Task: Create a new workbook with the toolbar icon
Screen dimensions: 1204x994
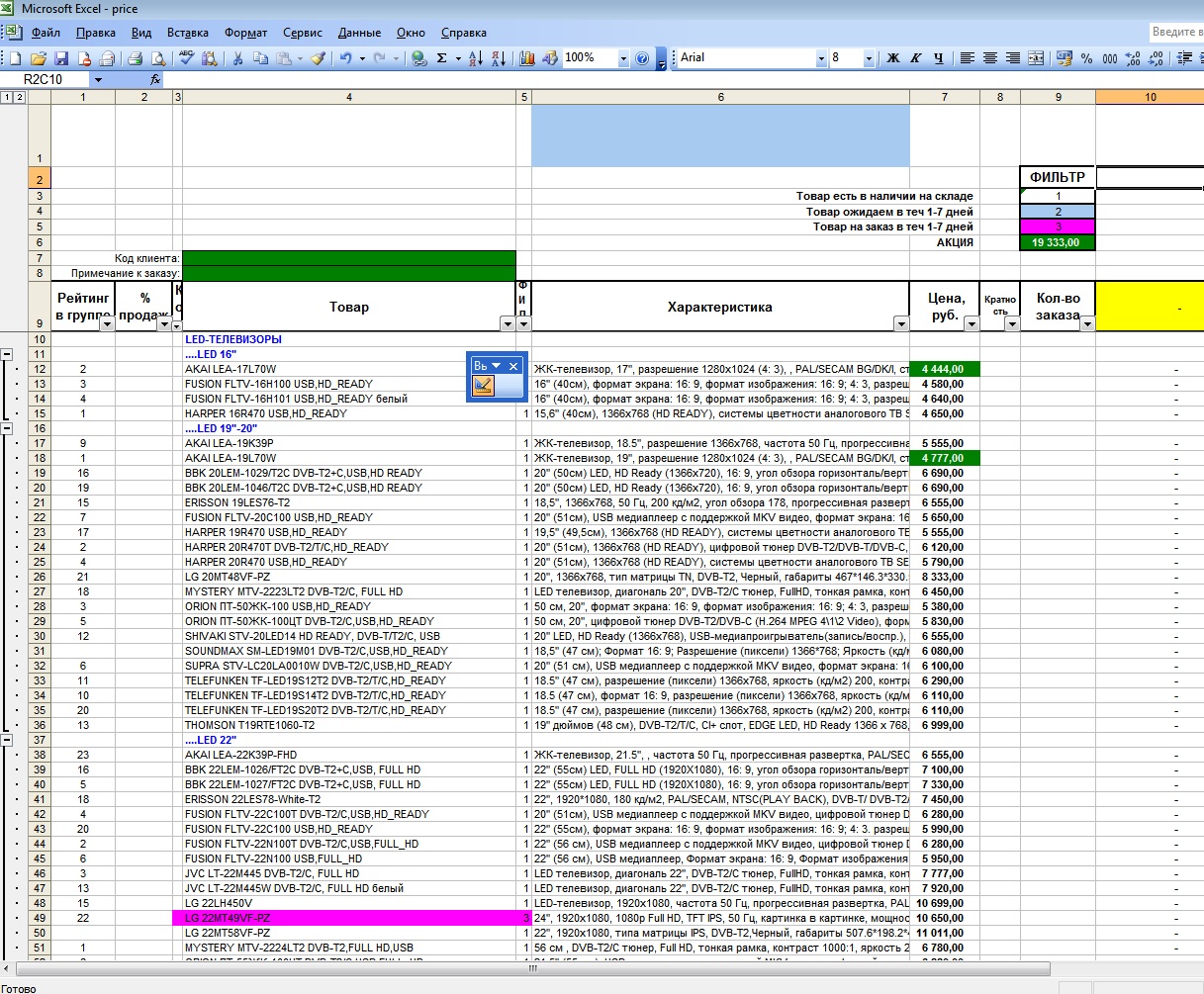Action: coord(15,58)
